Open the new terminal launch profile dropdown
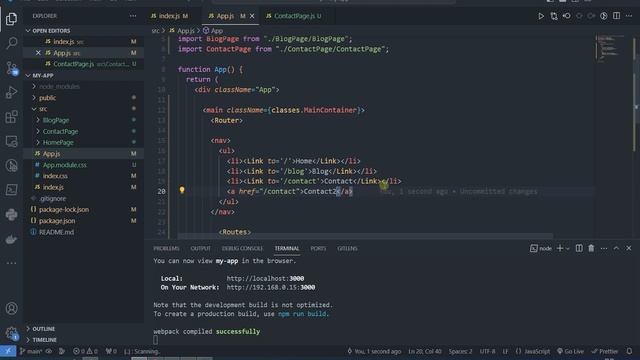640x360 pixels. [568, 249]
